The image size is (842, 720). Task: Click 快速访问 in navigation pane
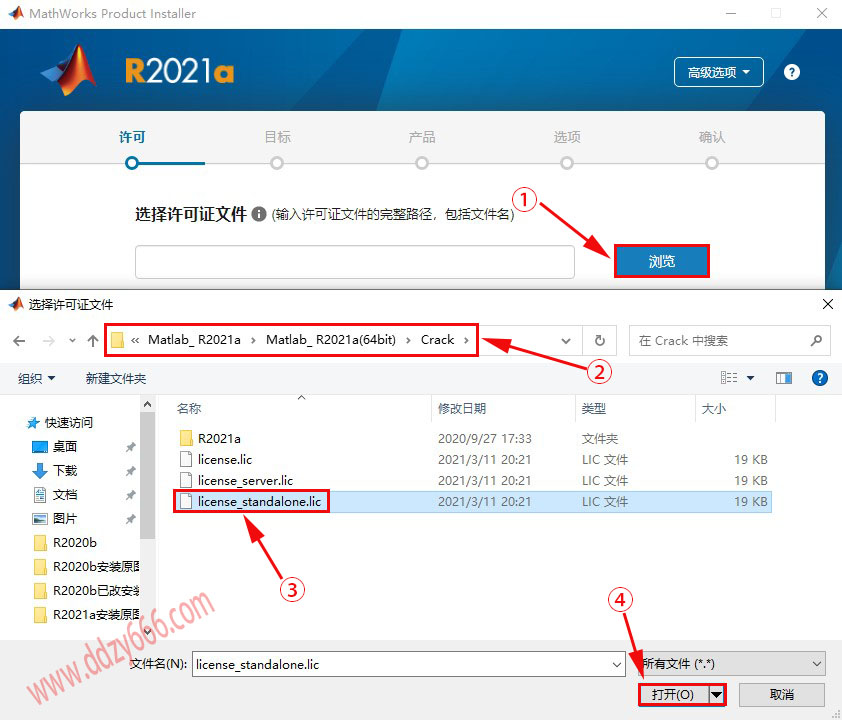point(69,423)
